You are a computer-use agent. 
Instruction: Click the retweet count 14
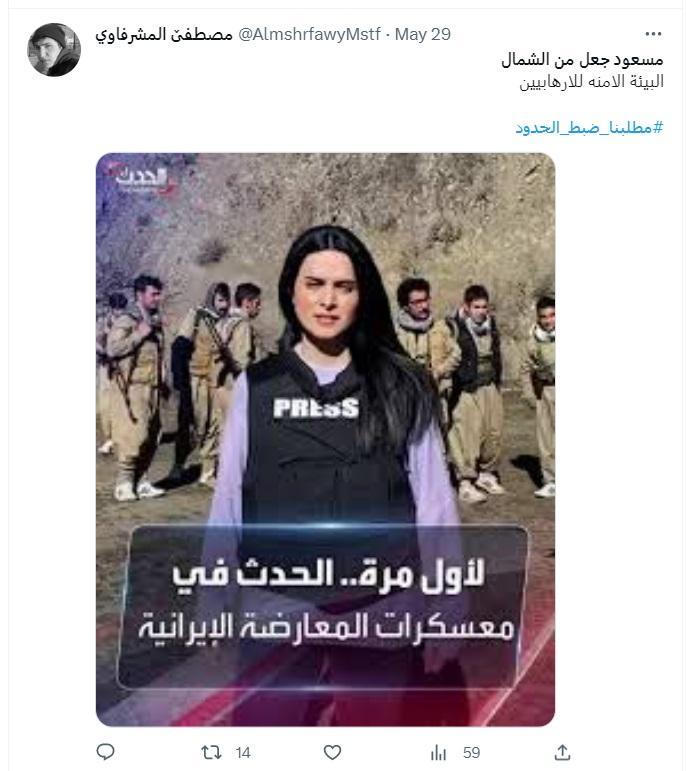(243, 753)
